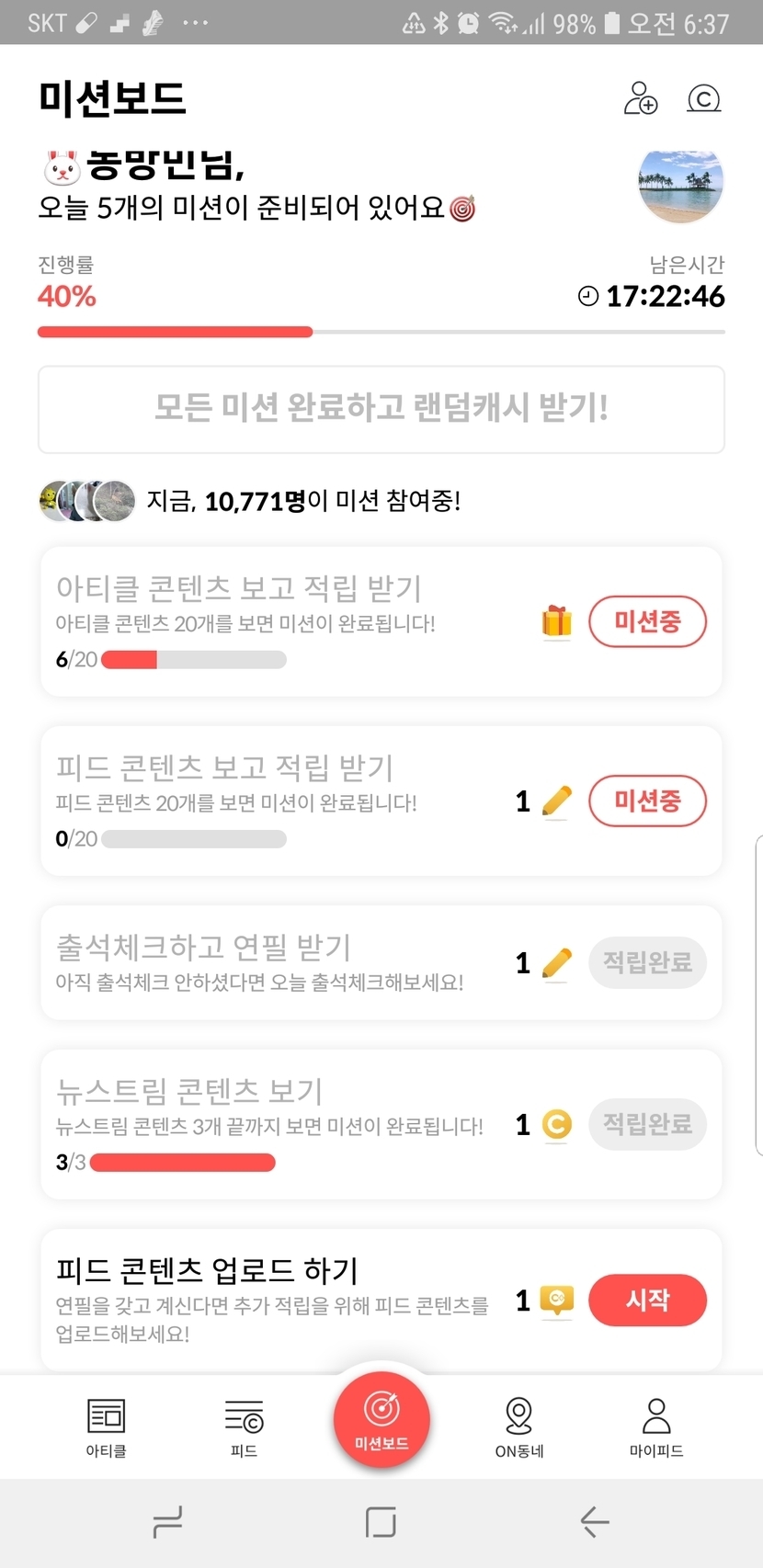Tap the yellow chat coin icon on upload mission
Screen dimensions: 763x1568
point(556,1301)
